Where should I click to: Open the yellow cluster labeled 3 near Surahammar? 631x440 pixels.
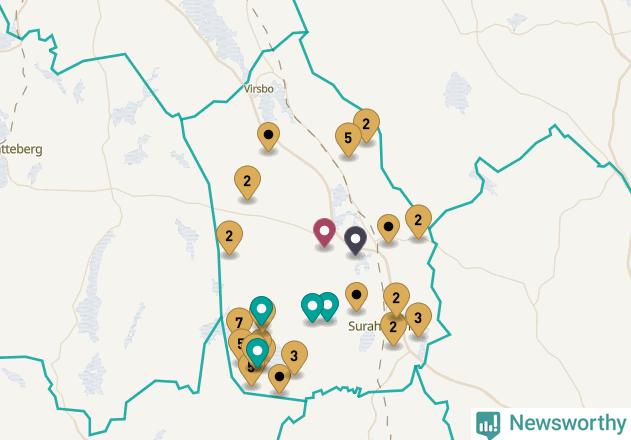[x=419, y=320]
